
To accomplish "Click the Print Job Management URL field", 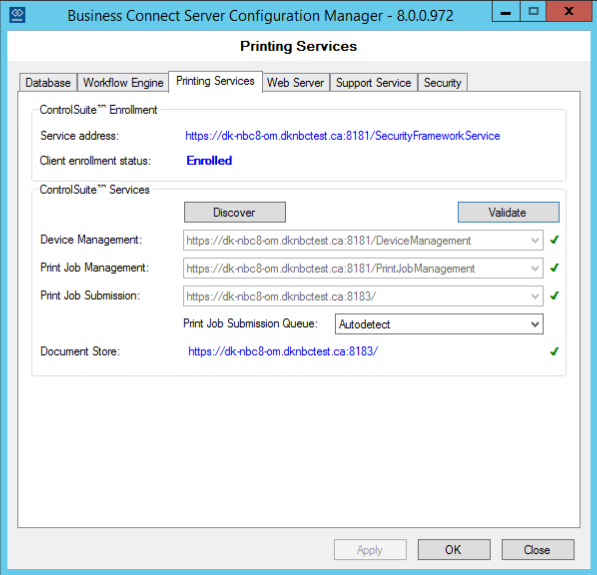I will (363, 268).
